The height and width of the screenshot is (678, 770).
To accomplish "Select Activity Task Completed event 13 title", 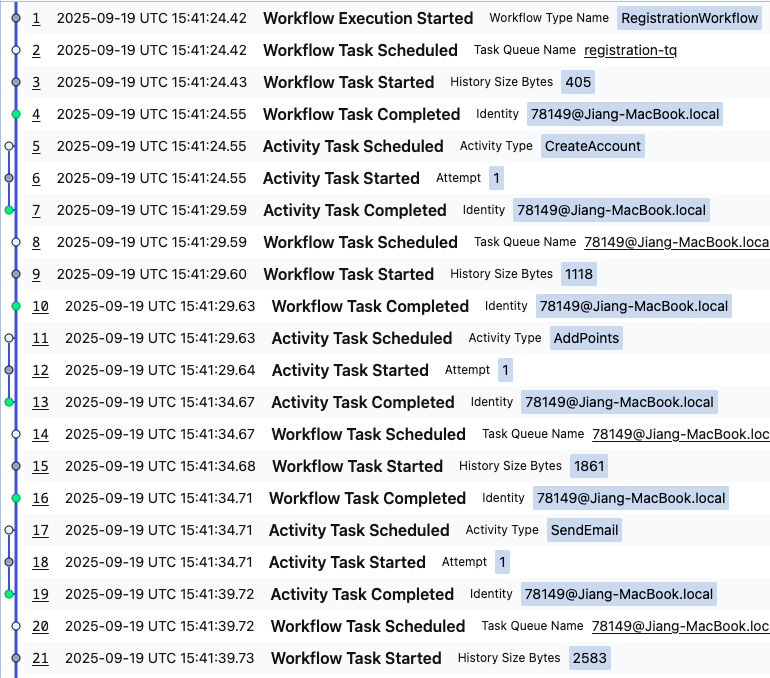I will (x=363, y=403).
